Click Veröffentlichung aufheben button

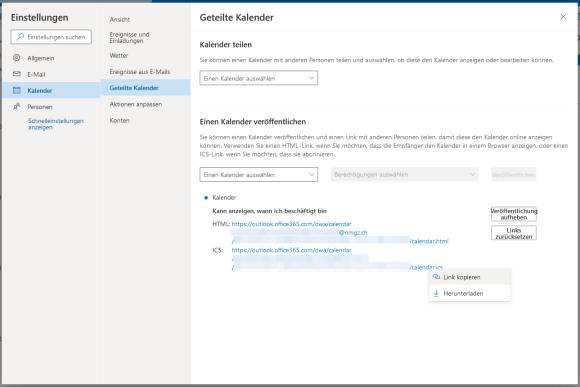[x=514, y=214]
